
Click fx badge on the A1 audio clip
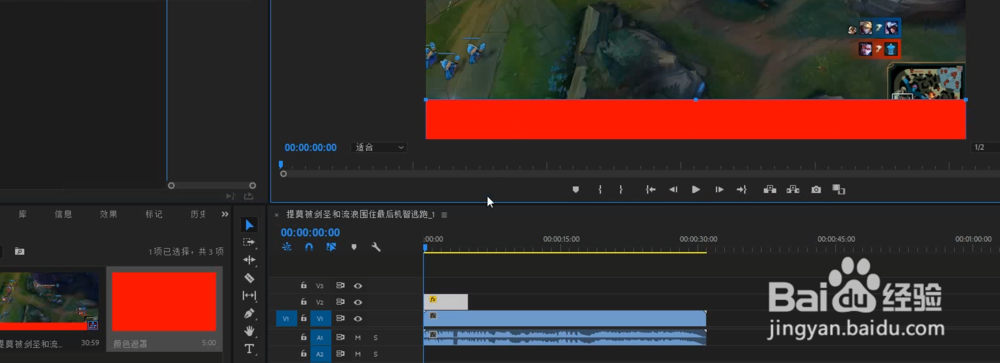coord(433,334)
